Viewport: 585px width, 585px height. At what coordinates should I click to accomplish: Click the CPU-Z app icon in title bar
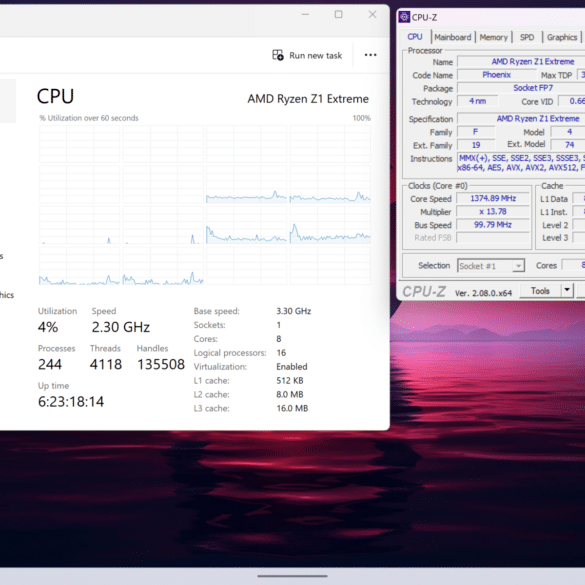tap(404, 17)
